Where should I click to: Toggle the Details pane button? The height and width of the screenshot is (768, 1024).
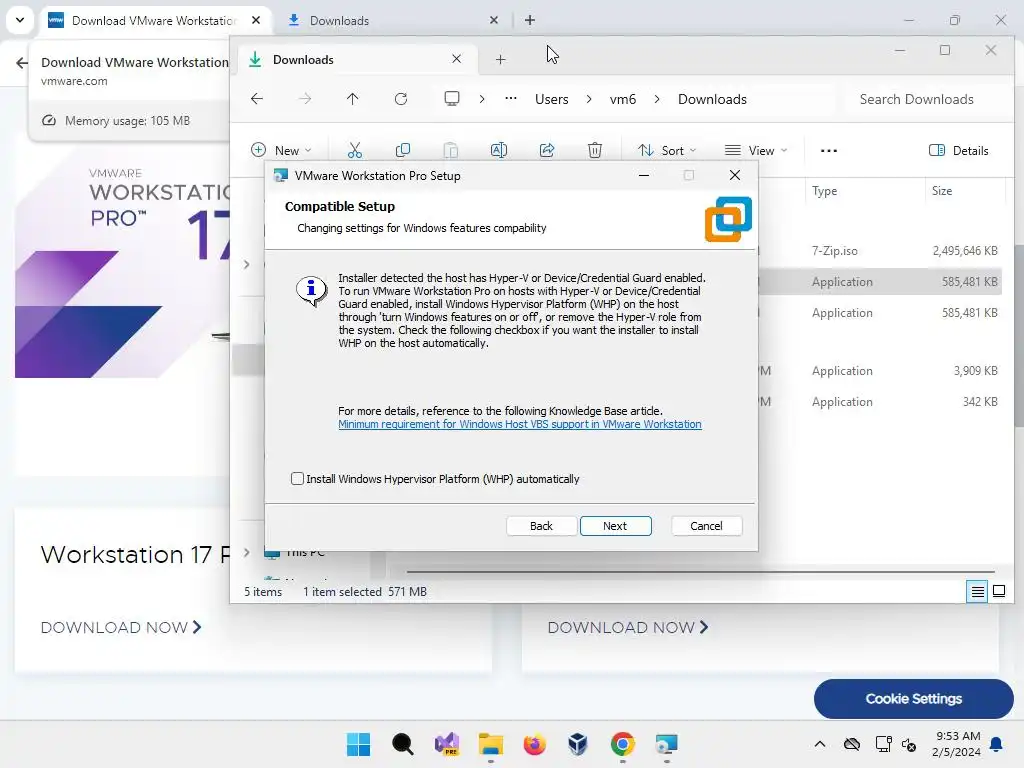(x=958, y=151)
